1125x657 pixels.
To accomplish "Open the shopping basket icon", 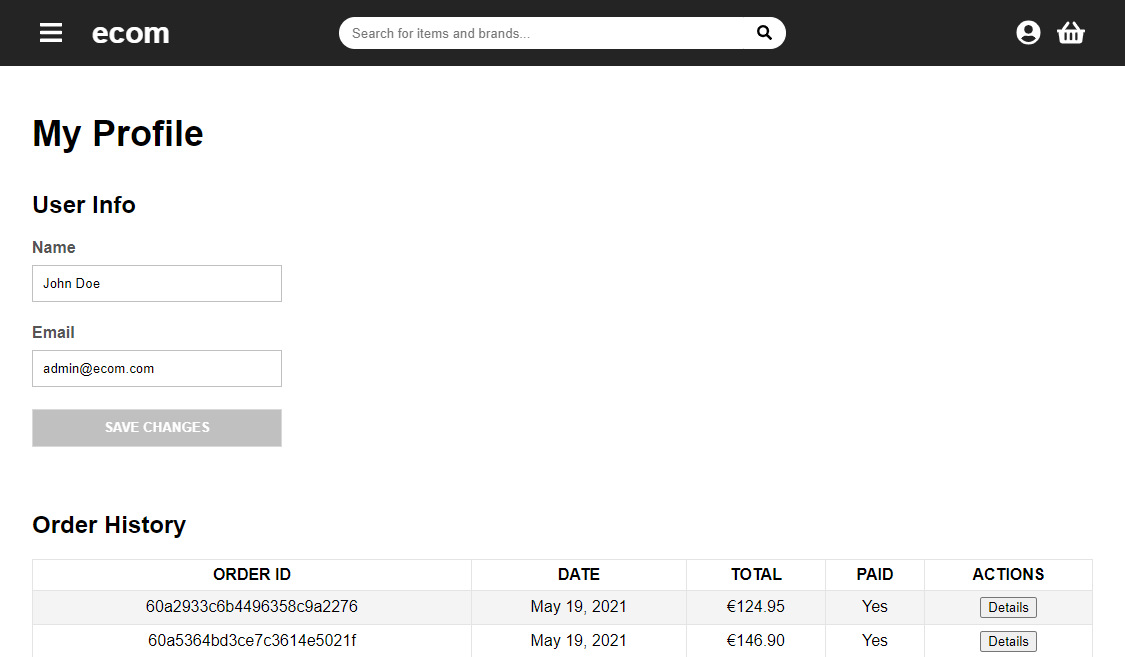I will tap(1070, 33).
